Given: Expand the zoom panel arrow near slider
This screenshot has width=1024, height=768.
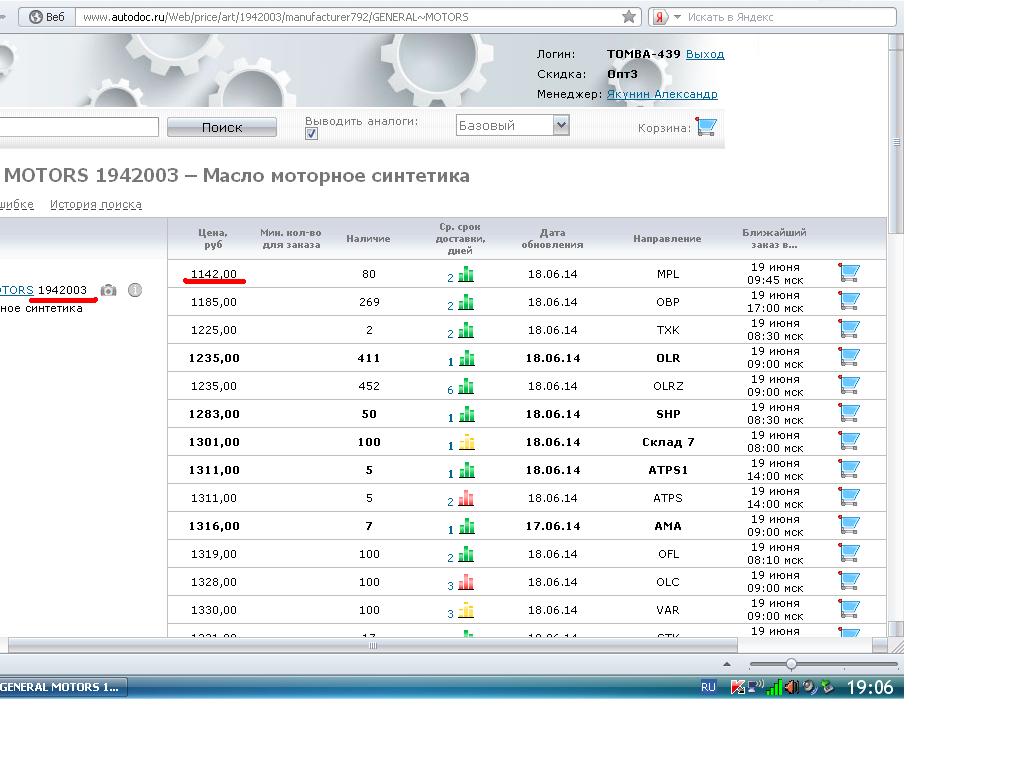Looking at the screenshot, I should 727,664.
